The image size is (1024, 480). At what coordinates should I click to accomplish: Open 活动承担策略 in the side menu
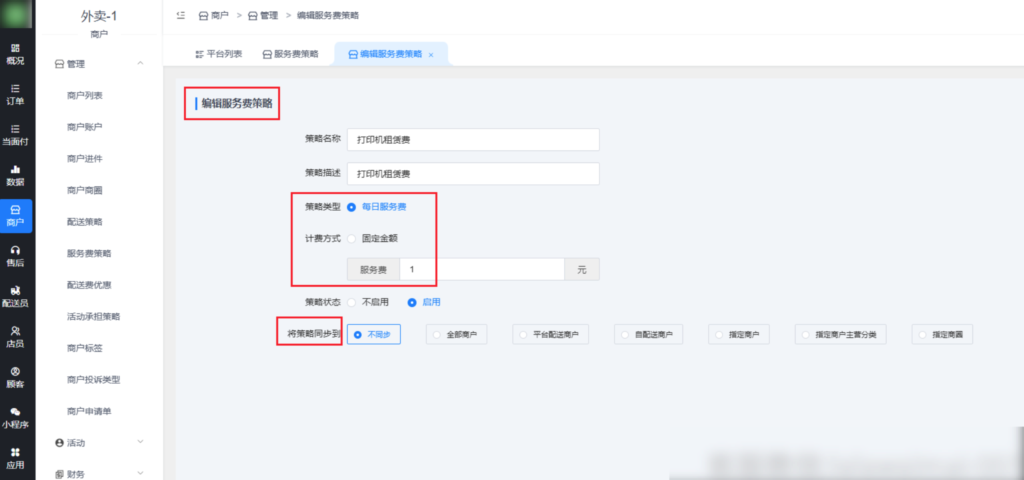93,316
